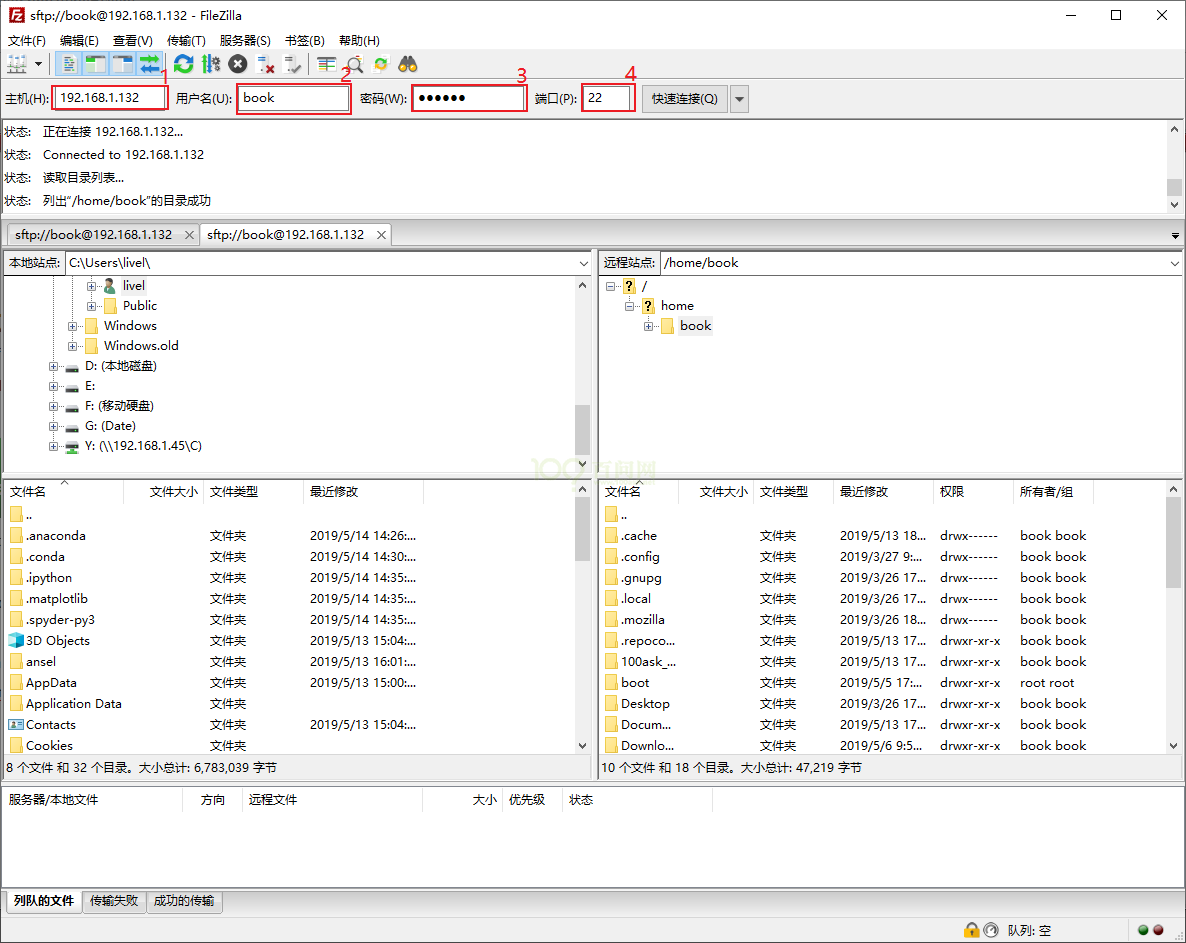Expand the livel folder in local tree

click(91, 286)
